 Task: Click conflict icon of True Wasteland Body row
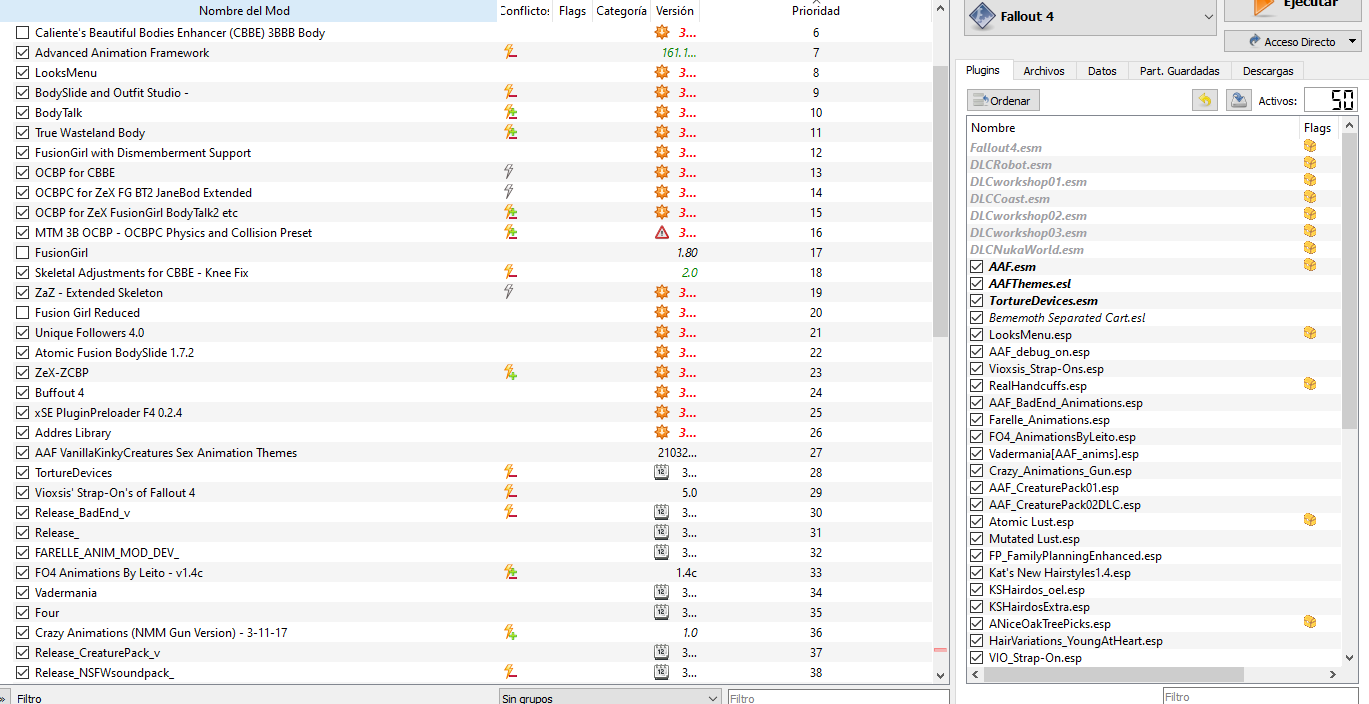coord(510,132)
